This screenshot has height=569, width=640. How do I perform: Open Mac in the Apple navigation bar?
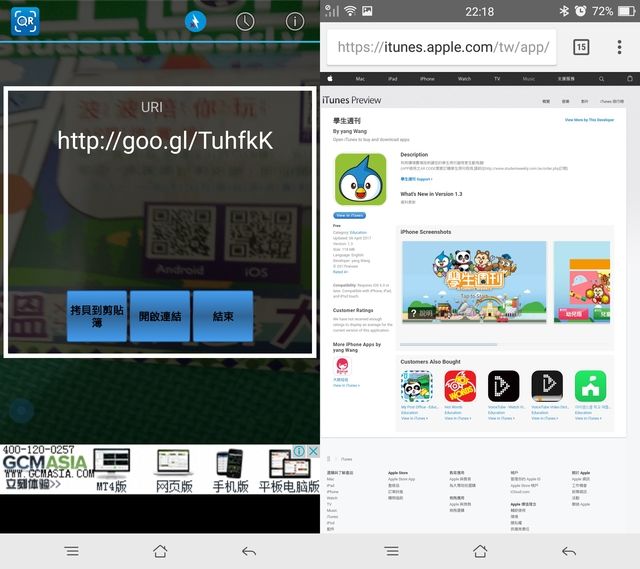360,79
